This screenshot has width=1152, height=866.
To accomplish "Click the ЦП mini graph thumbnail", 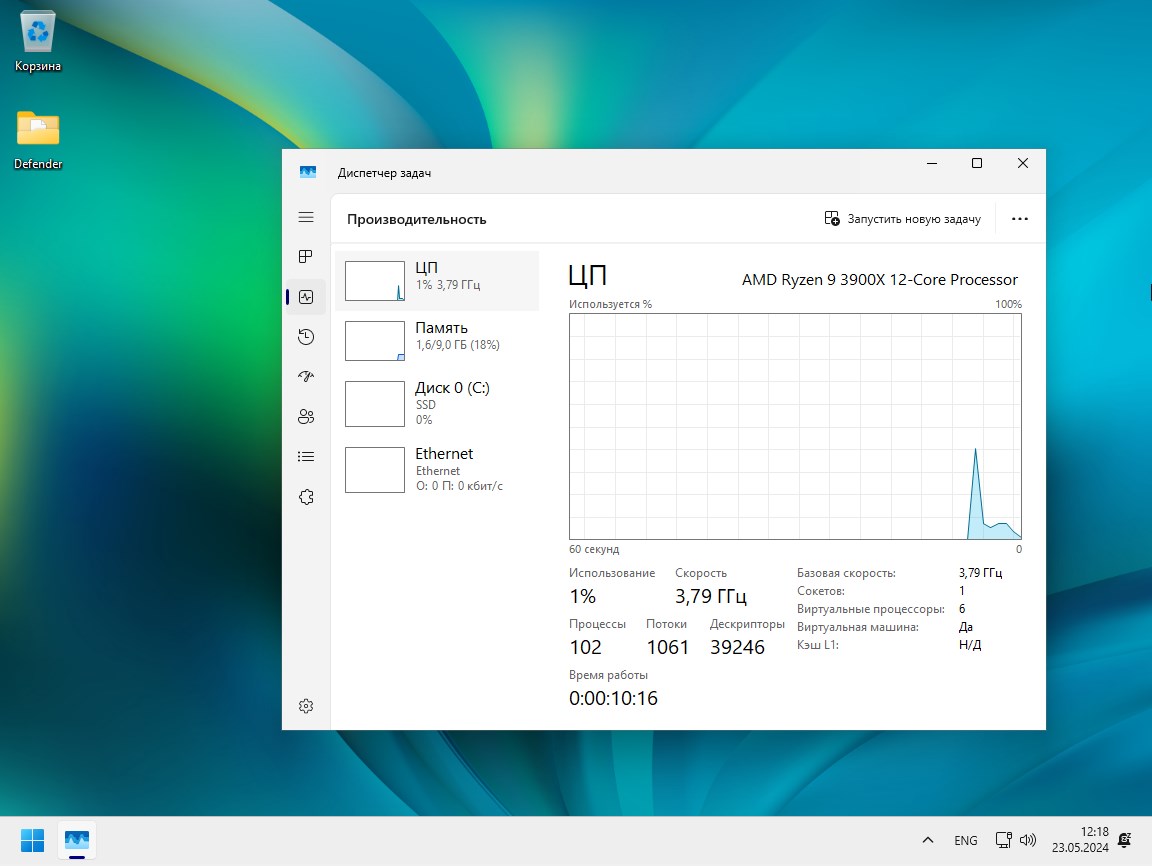I will click(375, 281).
